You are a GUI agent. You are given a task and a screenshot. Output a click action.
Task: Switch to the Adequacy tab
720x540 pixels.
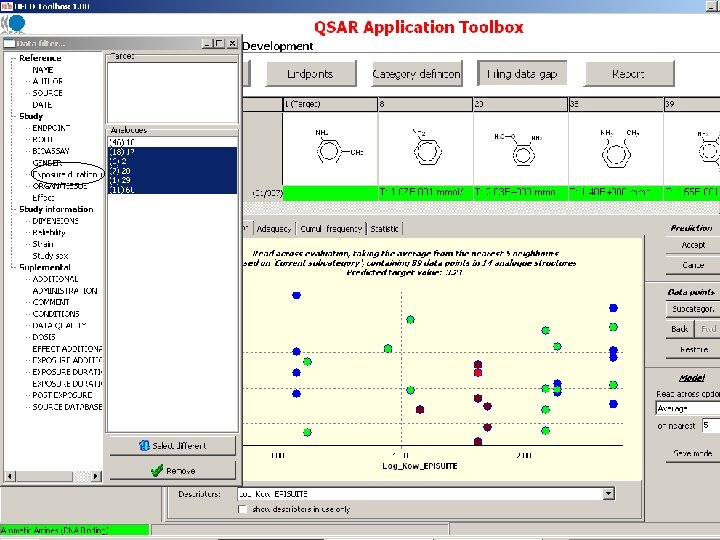coord(274,229)
